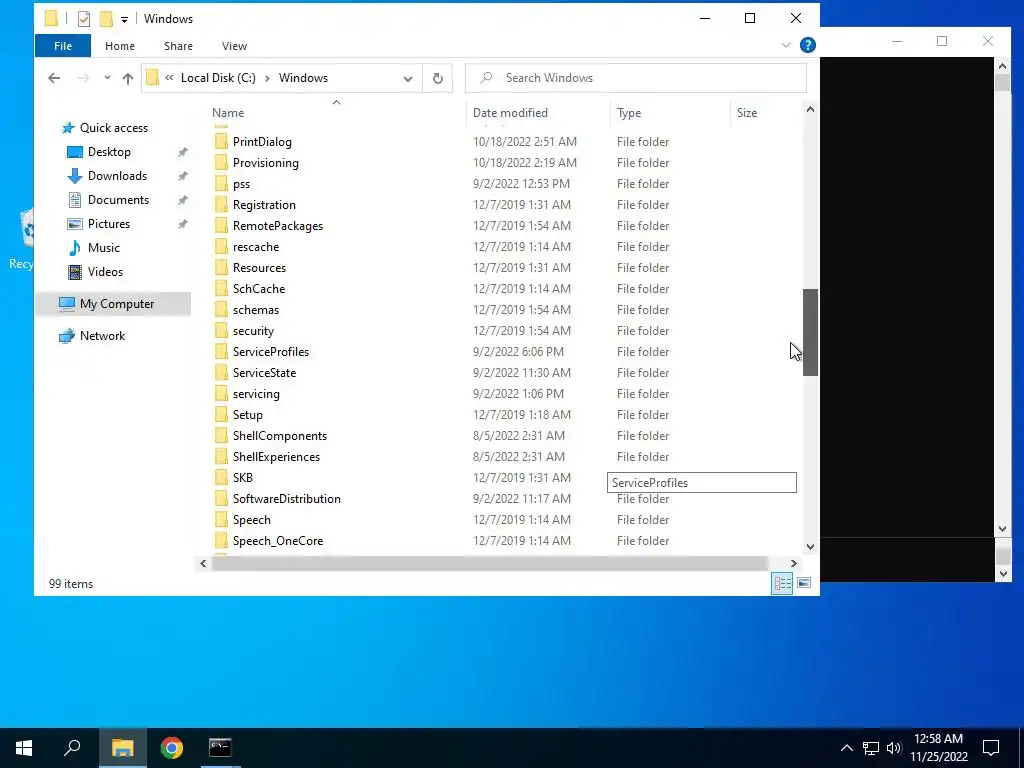Open Customize Quick Access Toolbar dropdown
1024x768 pixels.
pos(124,20)
